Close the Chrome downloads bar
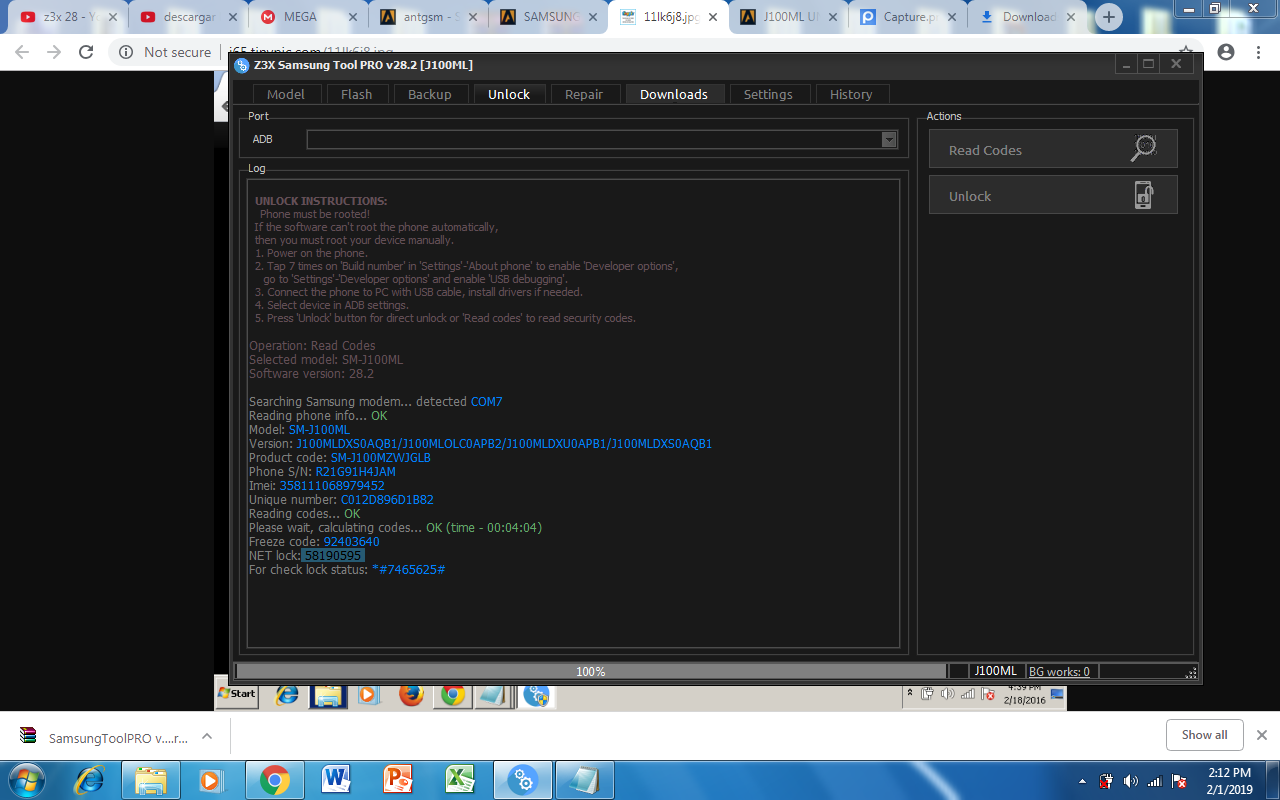1280x800 pixels. pyautogui.click(x=1262, y=735)
